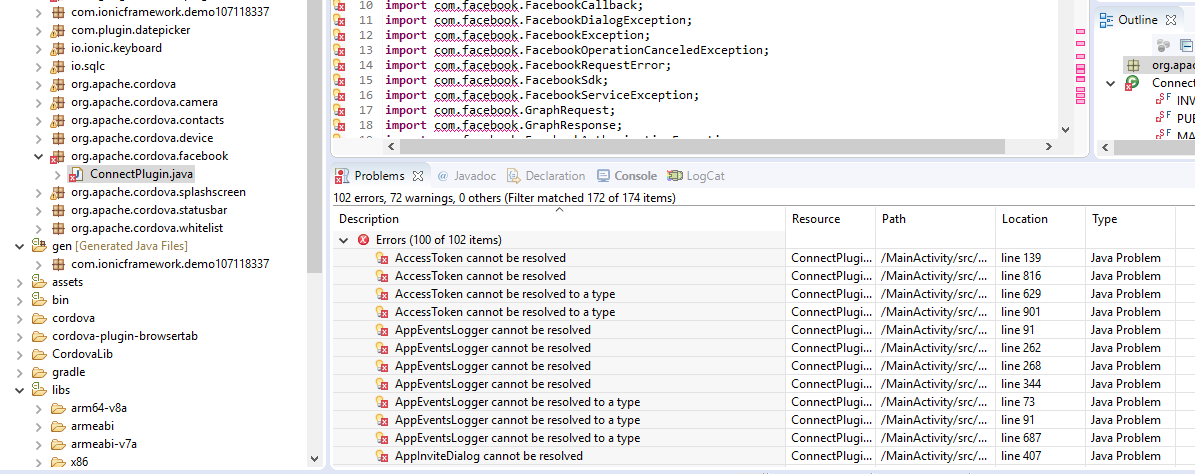Close the Problems tab
Viewport: 1195px width, 474px height.
[419, 176]
